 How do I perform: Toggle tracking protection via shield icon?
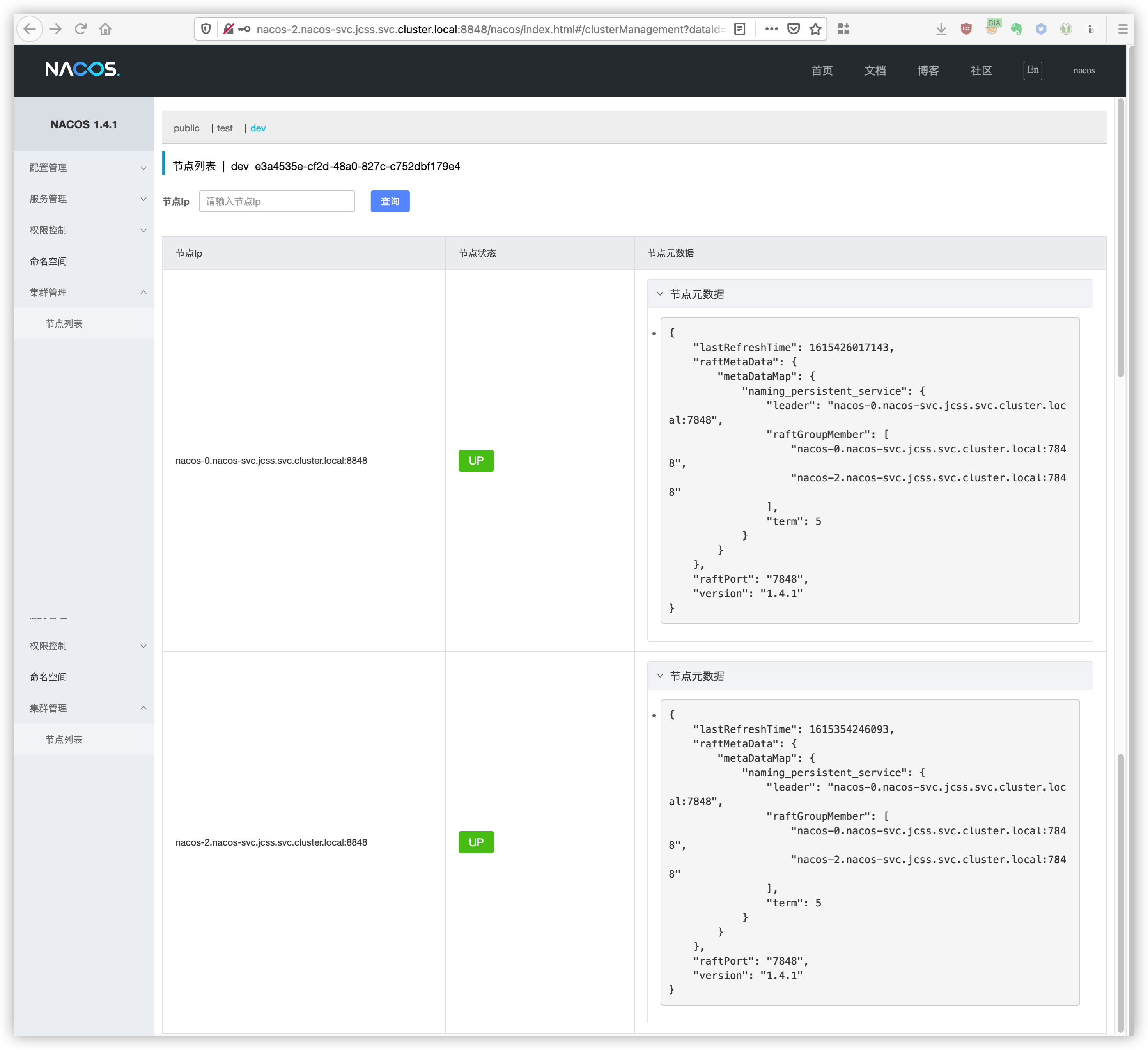pyautogui.click(x=205, y=28)
